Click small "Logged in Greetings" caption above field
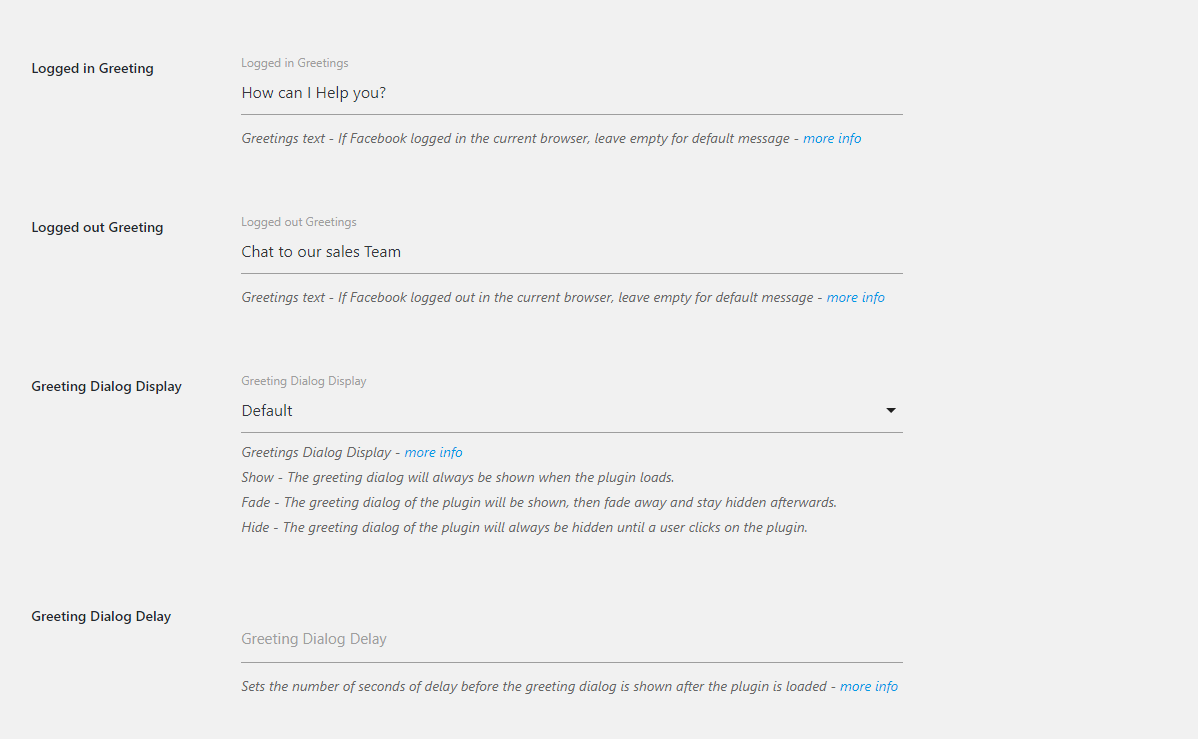Viewport: 1198px width, 739px height. [294, 63]
